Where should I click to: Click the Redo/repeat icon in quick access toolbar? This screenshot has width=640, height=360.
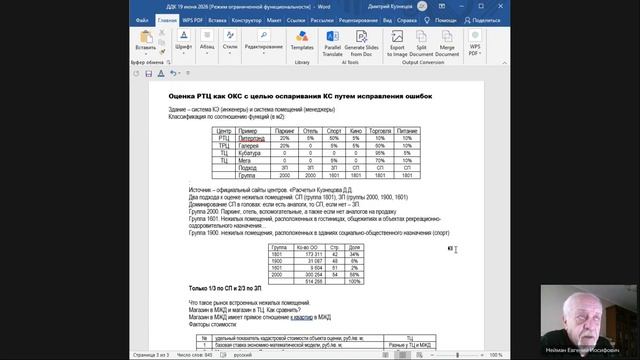[x=136, y=73]
